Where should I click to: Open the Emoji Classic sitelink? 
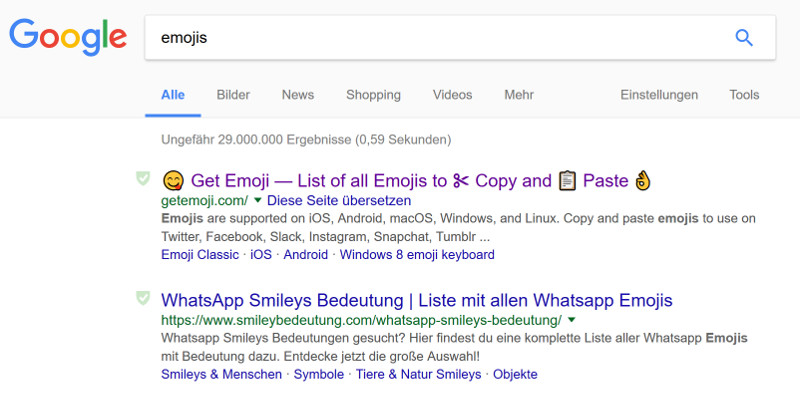click(x=200, y=254)
